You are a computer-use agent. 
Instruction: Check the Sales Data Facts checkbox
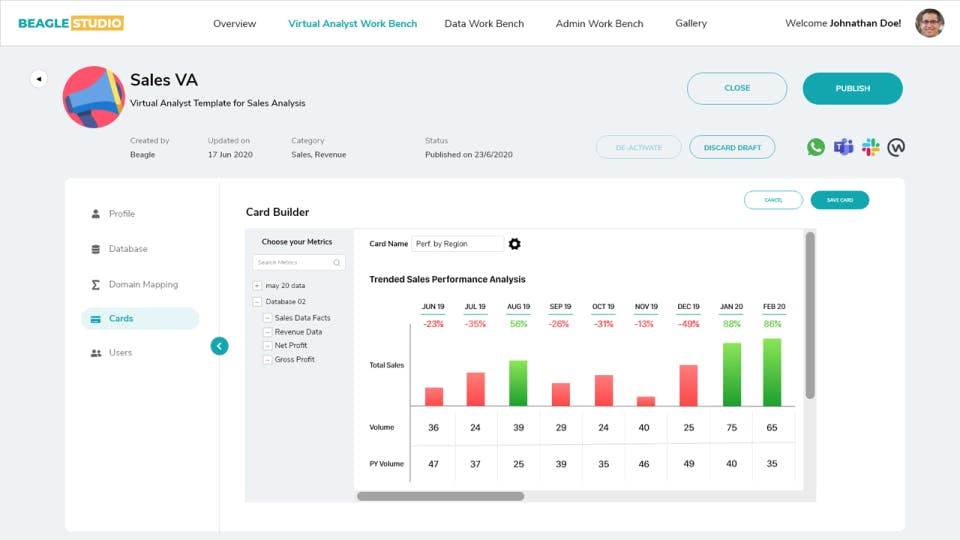pyautogui.click(x=268, y=318)
